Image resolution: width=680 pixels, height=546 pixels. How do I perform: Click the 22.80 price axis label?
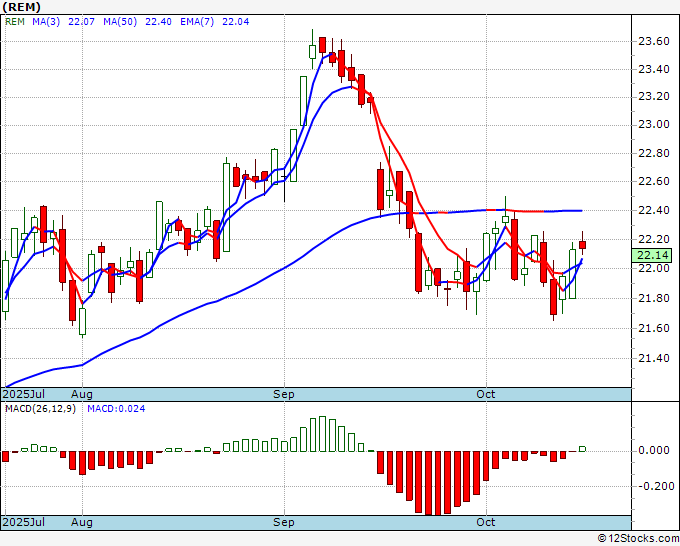(x=654, y=154)
